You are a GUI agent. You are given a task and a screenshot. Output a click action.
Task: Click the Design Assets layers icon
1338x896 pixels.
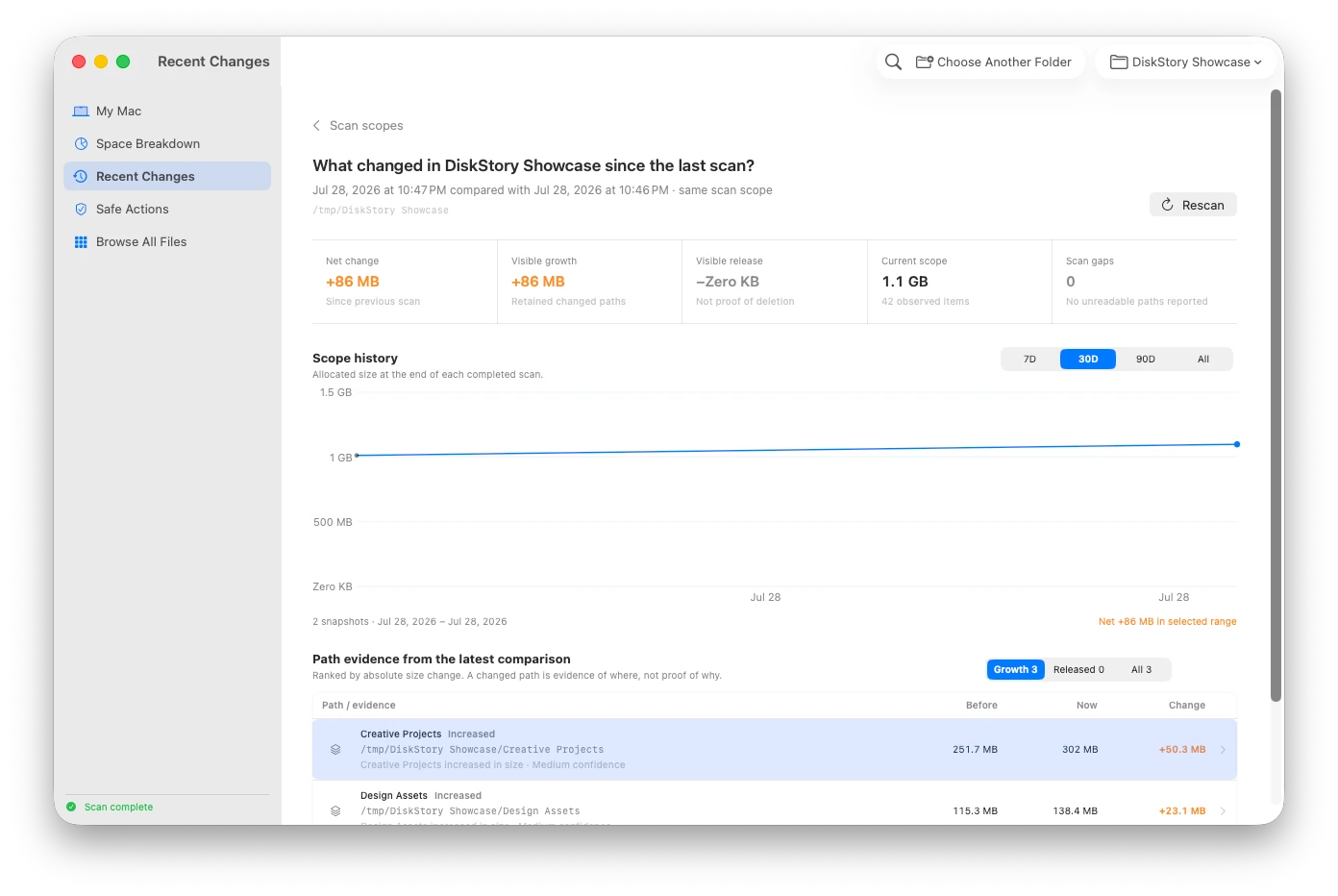335,811
